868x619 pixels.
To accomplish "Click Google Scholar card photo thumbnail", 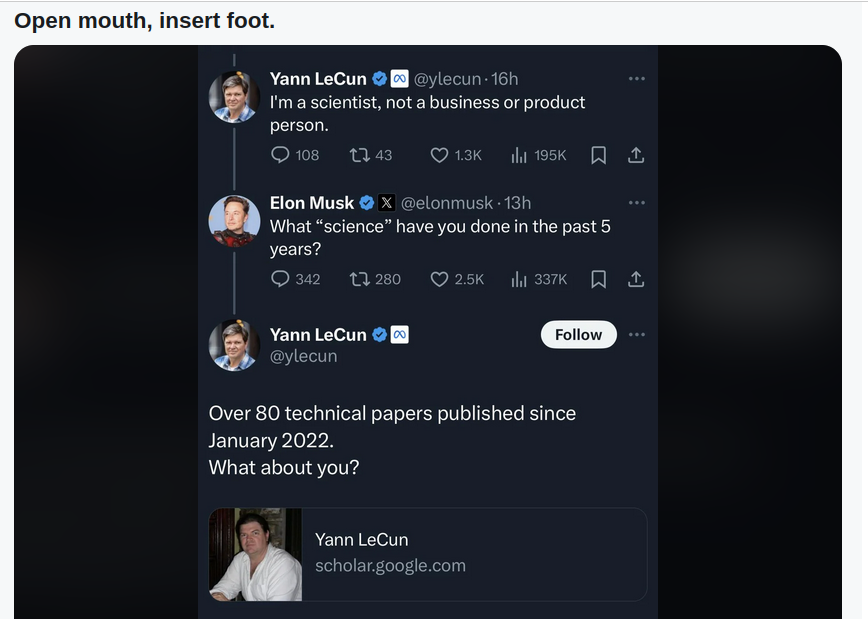I will pyautogui.click(x=255, y=554).
